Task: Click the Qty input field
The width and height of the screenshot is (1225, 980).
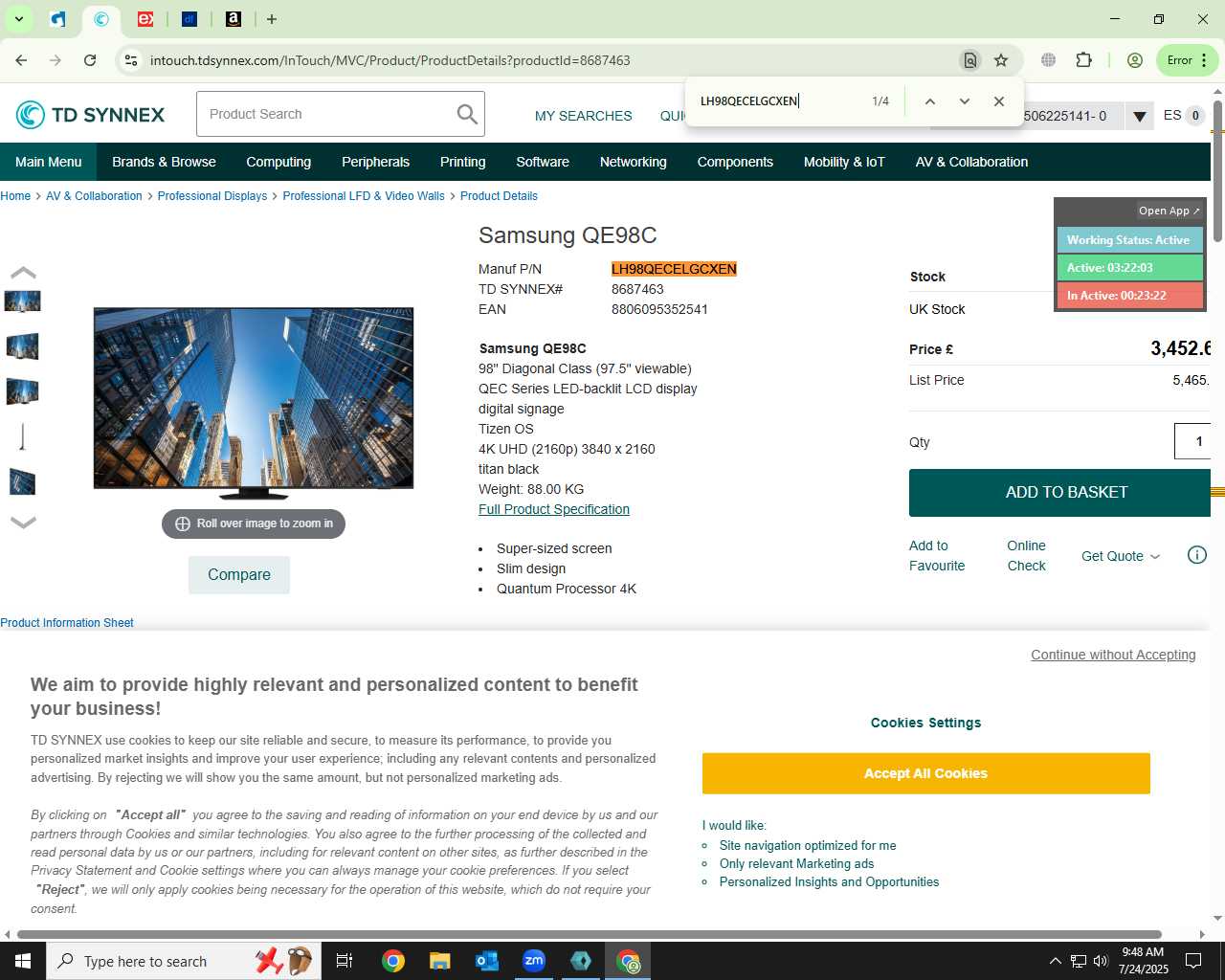Action: pos(1193,441)
